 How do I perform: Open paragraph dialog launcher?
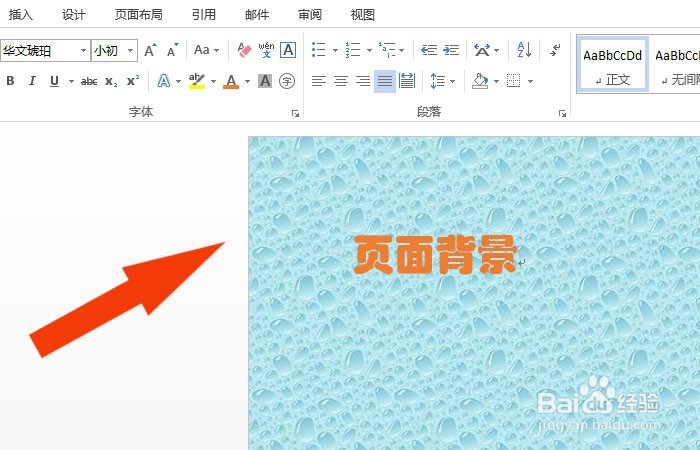click(x=562, y=114)
